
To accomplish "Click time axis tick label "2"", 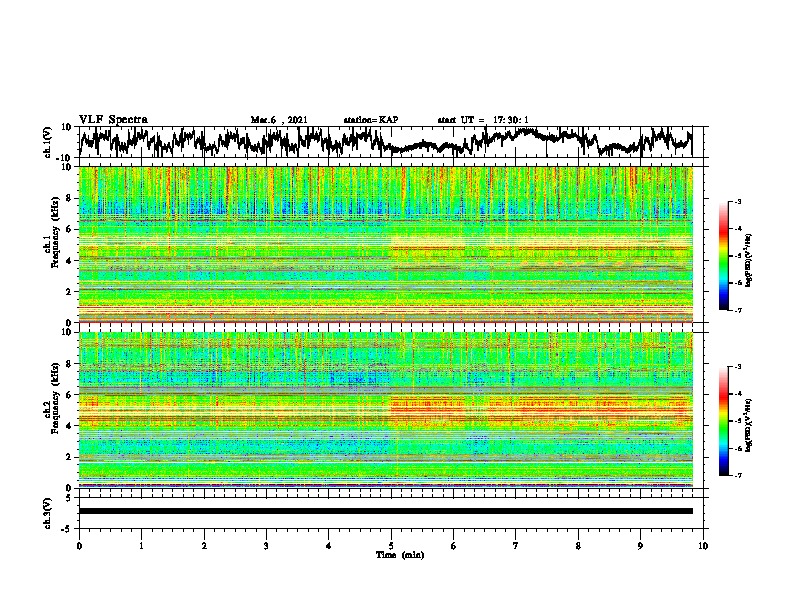I will [204, 546].
